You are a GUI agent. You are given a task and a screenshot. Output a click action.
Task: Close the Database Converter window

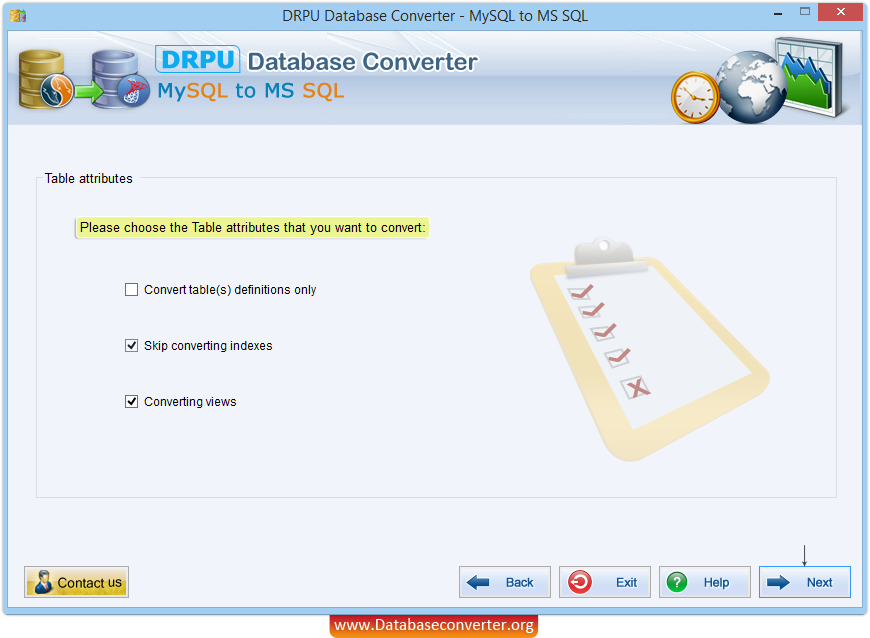pos(840,12)
